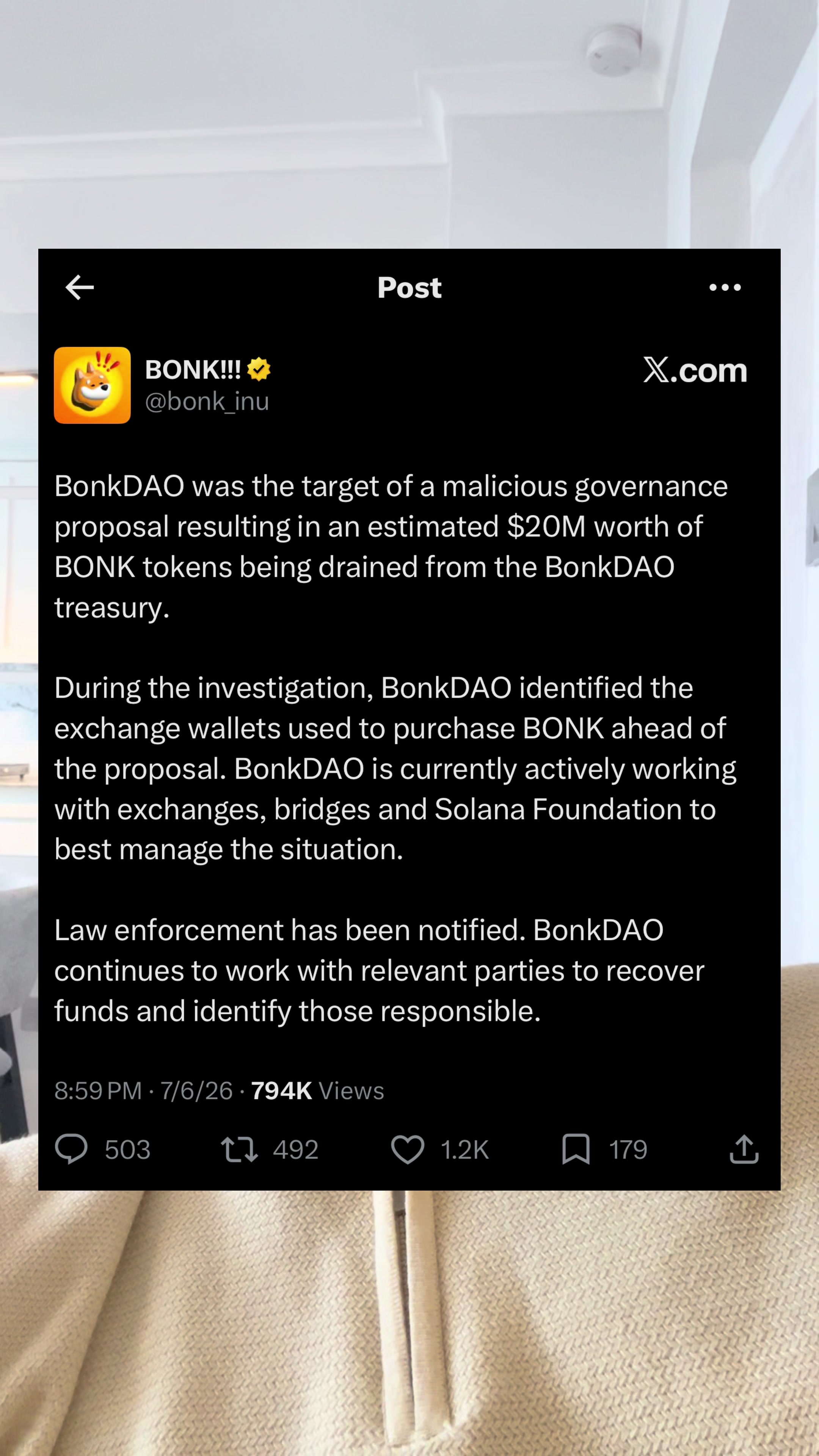Bookmark the post with the bookmark icon
819x1456 pixels.
pyautogui.click(x=576, y=1149)
